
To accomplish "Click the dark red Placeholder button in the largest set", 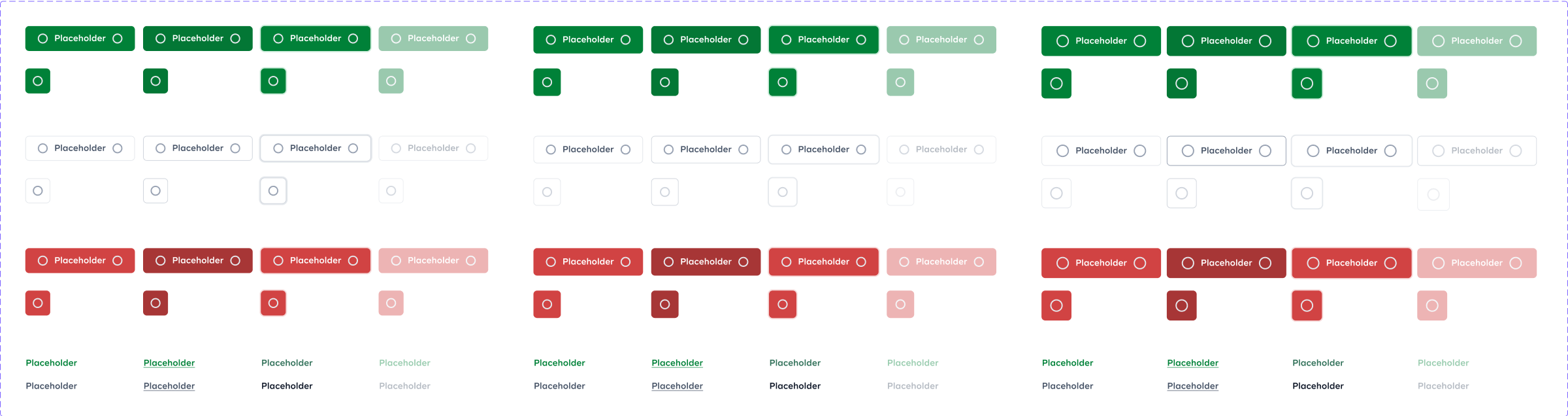I will click(x=1226, y=263).
